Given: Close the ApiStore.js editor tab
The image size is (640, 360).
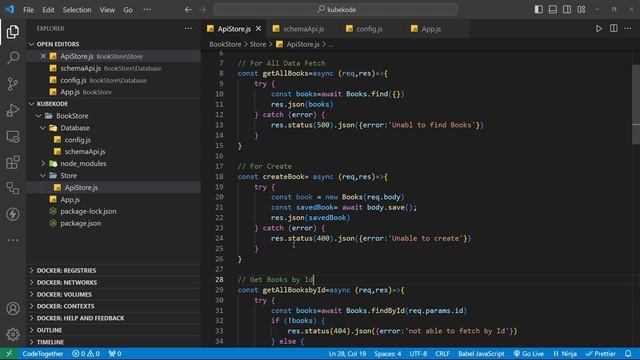Looking at the screenshot, I should pos(258,29).
